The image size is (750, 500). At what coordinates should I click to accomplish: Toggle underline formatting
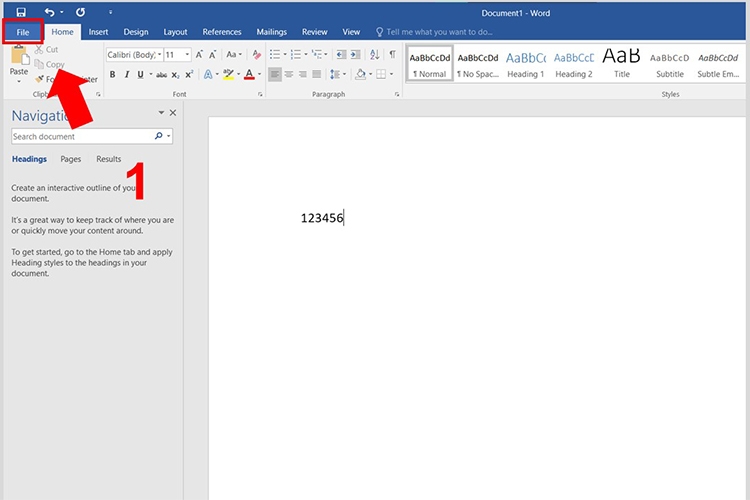coord(140,75)
